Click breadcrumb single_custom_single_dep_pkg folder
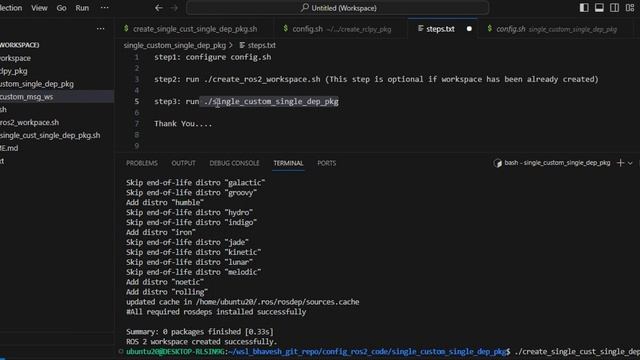The width and height of the screenshot is (640, 360). click(174, 45)
